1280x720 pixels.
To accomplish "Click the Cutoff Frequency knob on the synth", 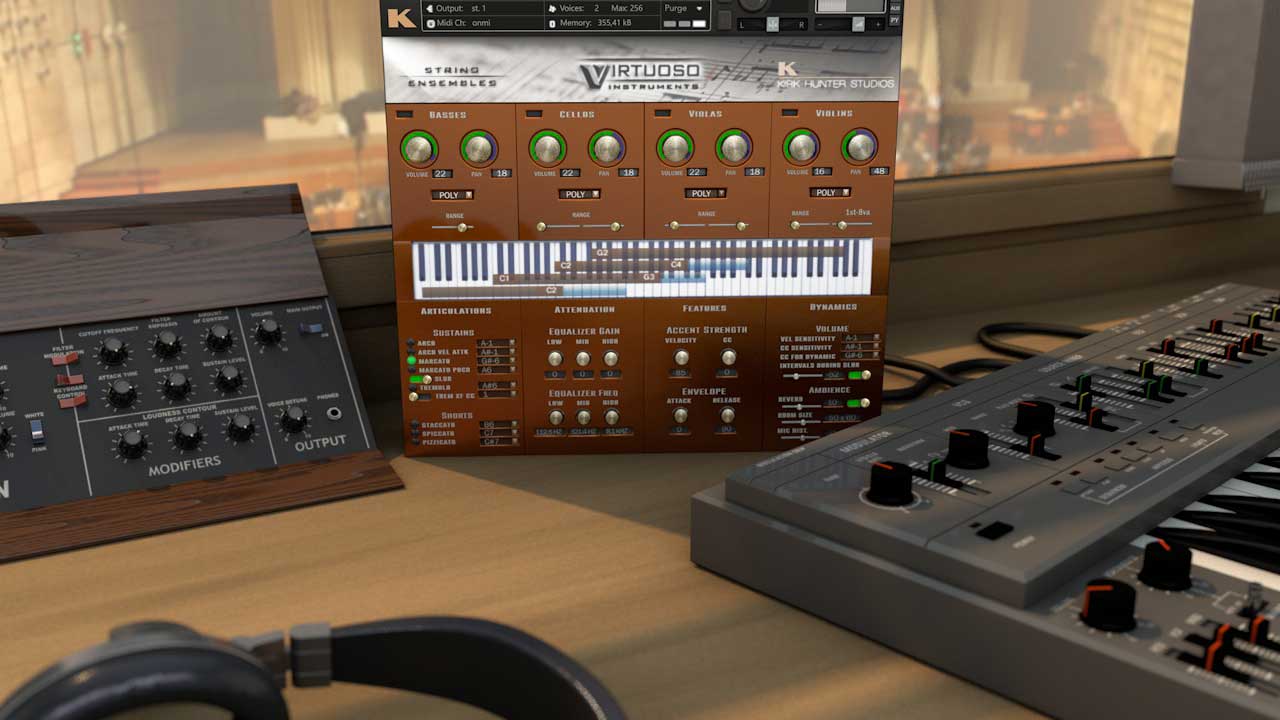I will (x=112, y=351).
